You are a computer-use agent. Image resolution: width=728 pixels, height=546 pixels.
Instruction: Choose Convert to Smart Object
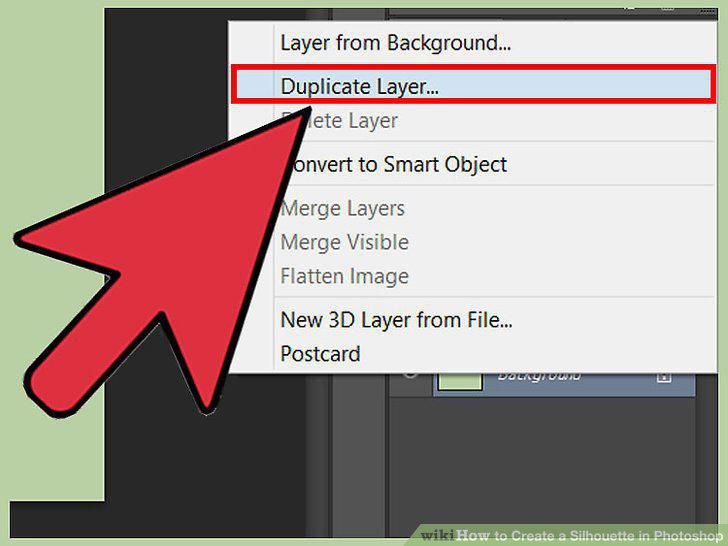tap(473, 164)
